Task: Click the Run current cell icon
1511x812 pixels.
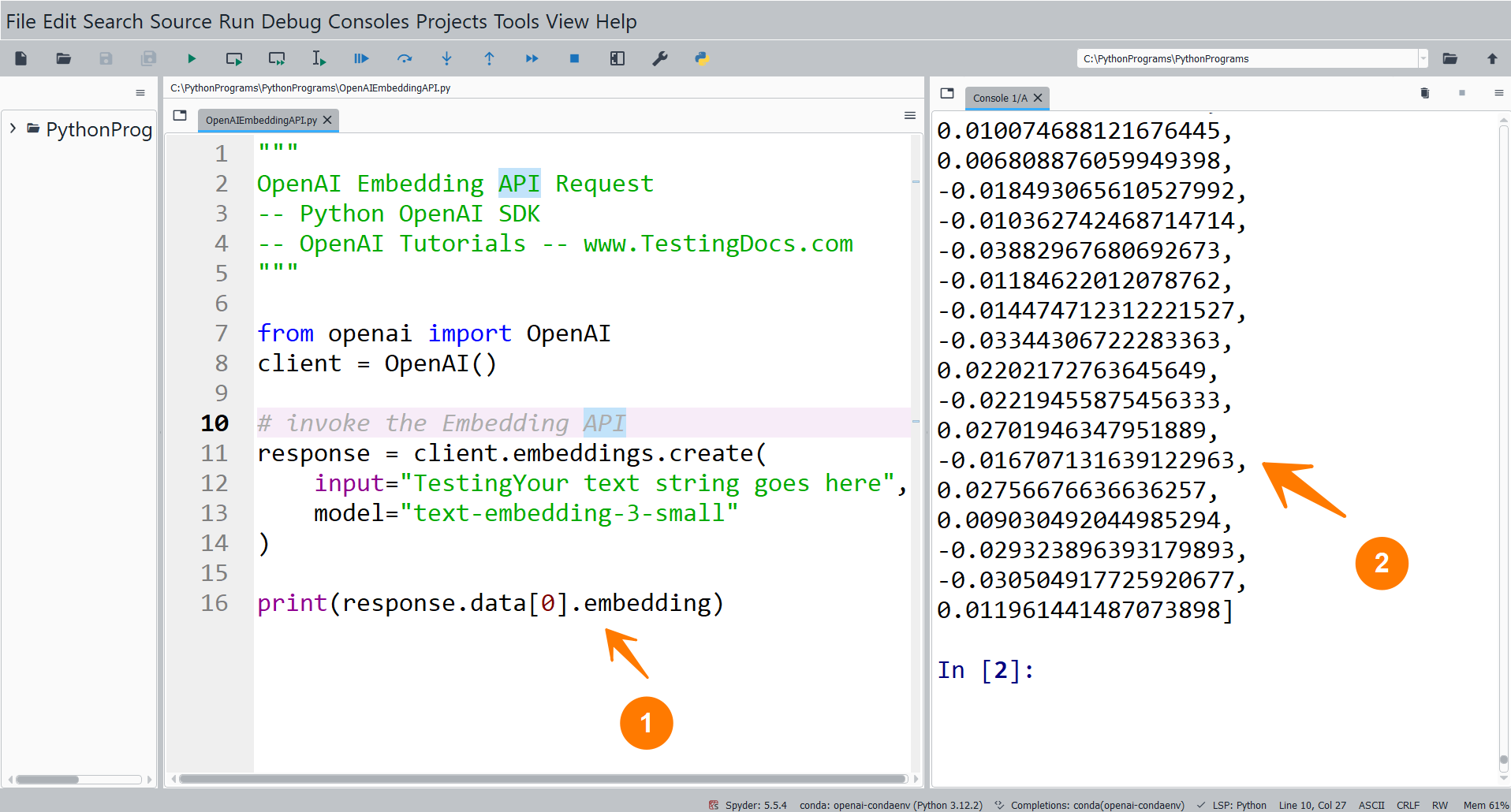Action: 234,58
